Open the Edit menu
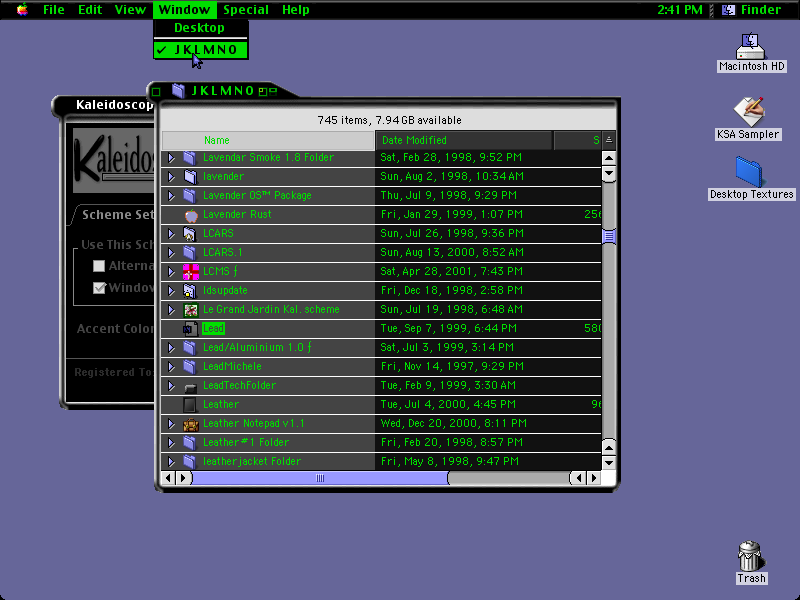Screen dimensions: 800x600 [x=90, y=10]
